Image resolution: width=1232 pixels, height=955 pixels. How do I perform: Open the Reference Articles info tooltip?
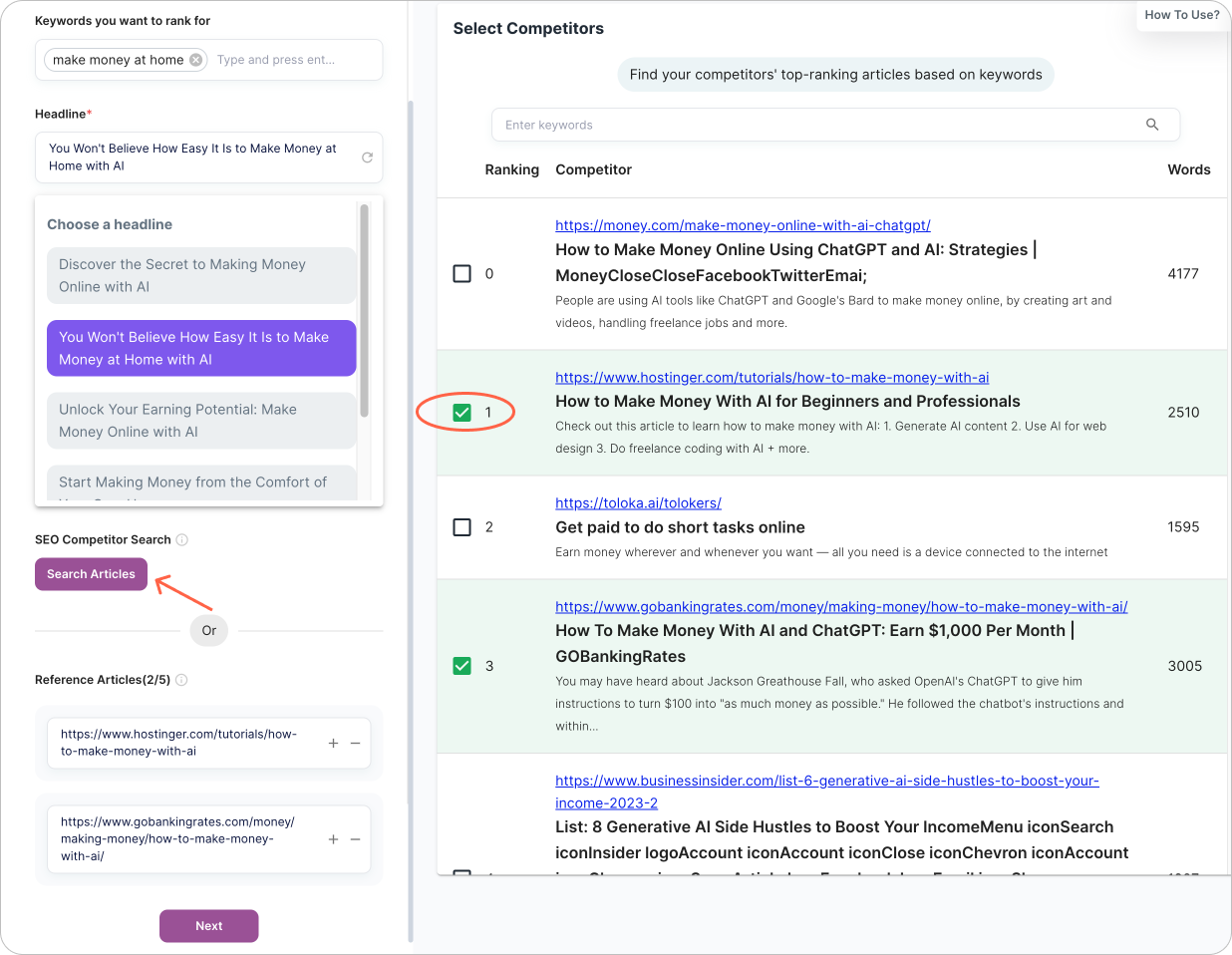click(181, 680)
